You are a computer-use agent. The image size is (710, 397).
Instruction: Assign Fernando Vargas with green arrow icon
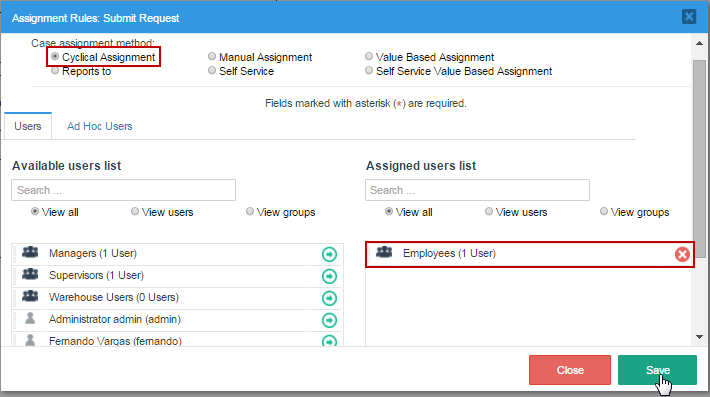click(329, 341)
